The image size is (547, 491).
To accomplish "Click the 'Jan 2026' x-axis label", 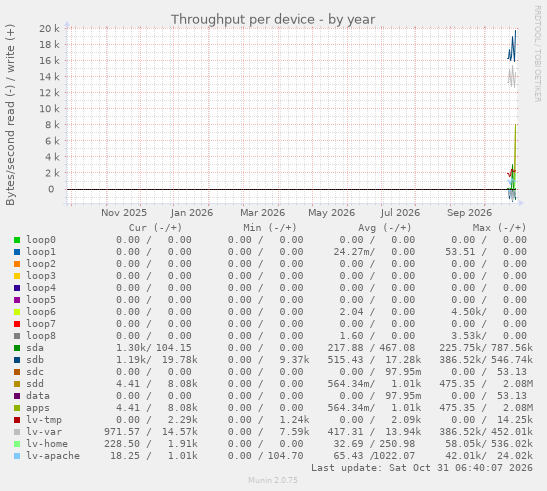I will click(192, 213).
